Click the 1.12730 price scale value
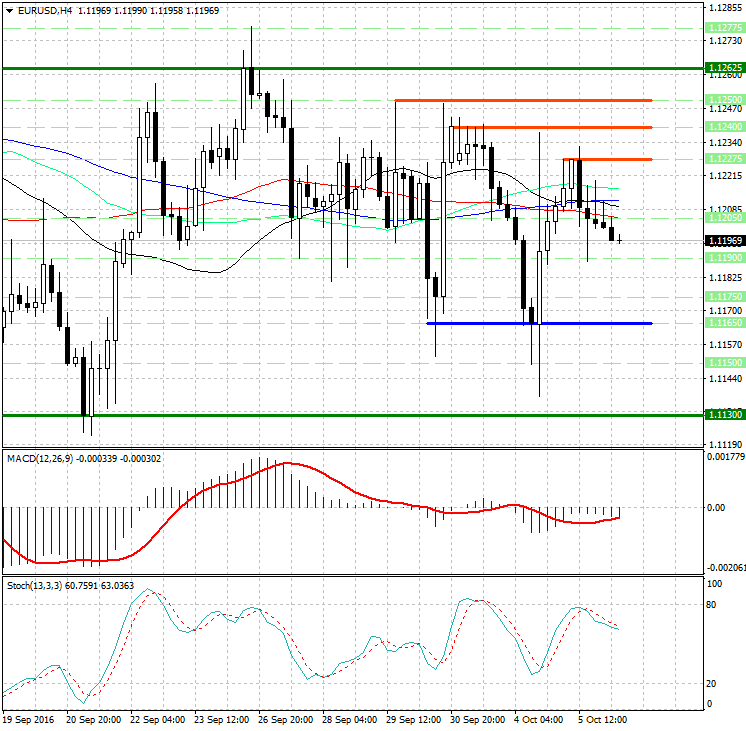746x731 pixels. coord(726,41)
